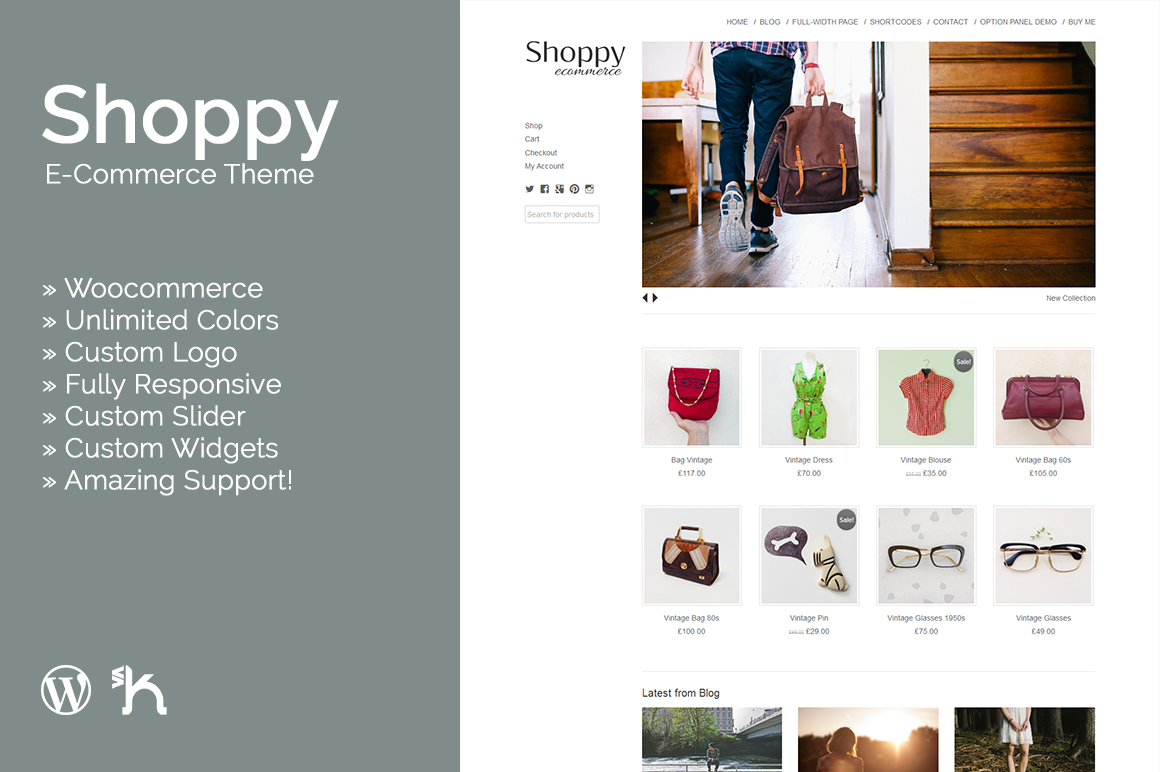
Task: Open the Google Plus social icon
Action: click(x=559, y=189)
